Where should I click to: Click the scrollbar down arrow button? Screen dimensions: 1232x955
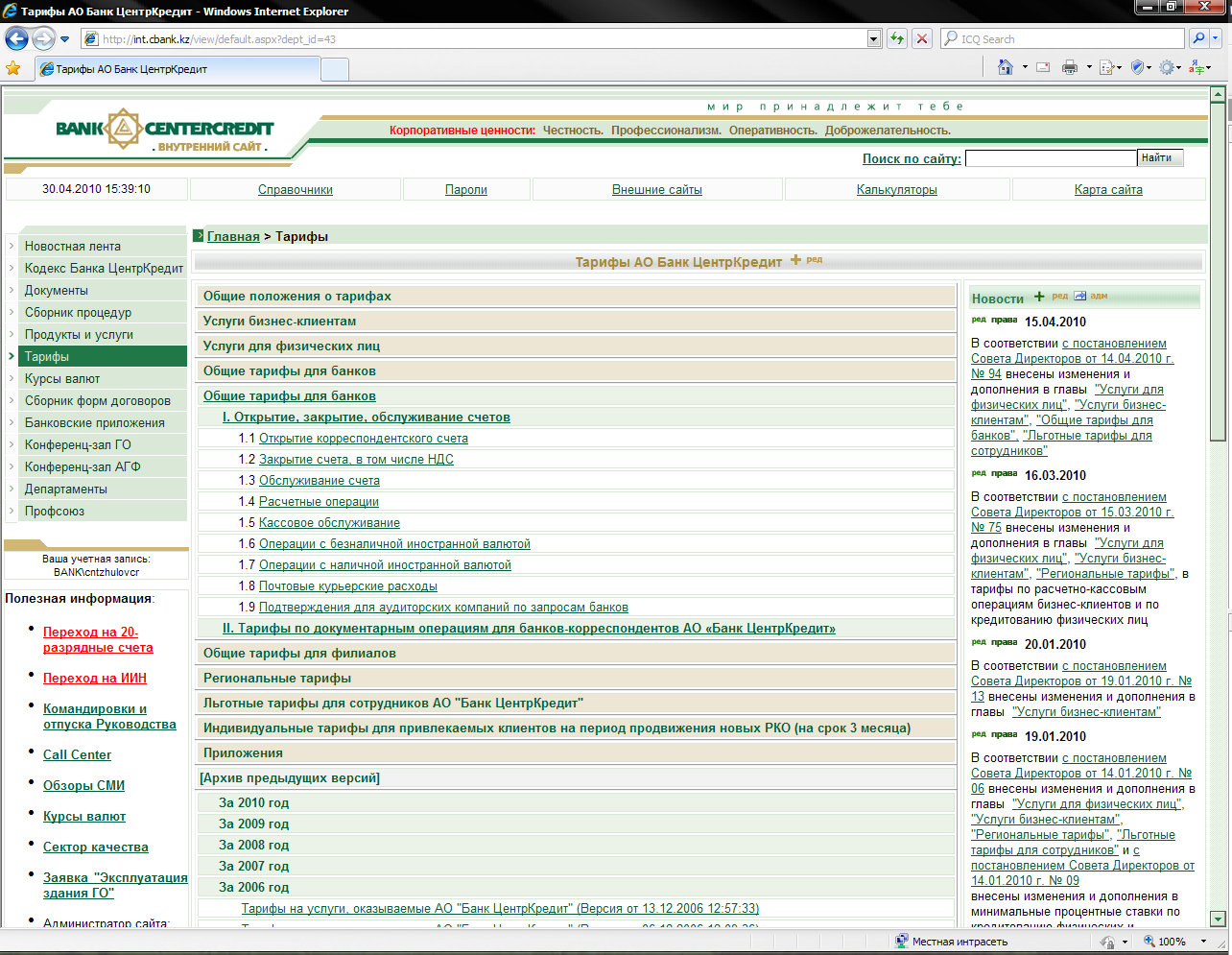[1218, 919]
